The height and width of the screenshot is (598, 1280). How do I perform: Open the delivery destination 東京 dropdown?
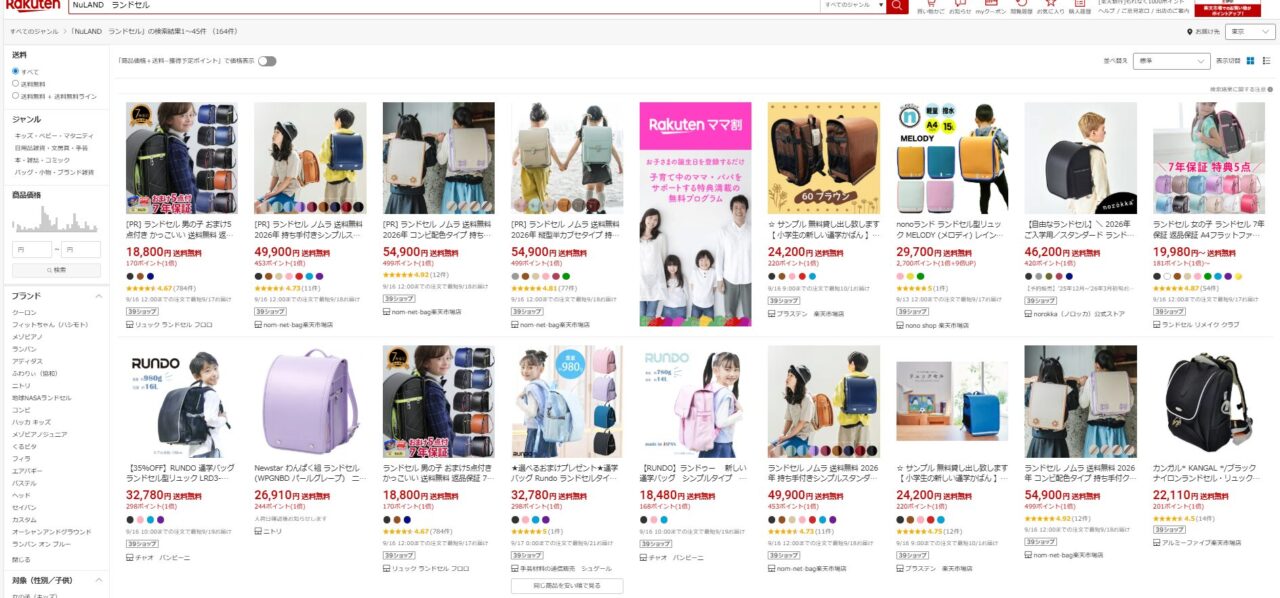pos(1249,31)
